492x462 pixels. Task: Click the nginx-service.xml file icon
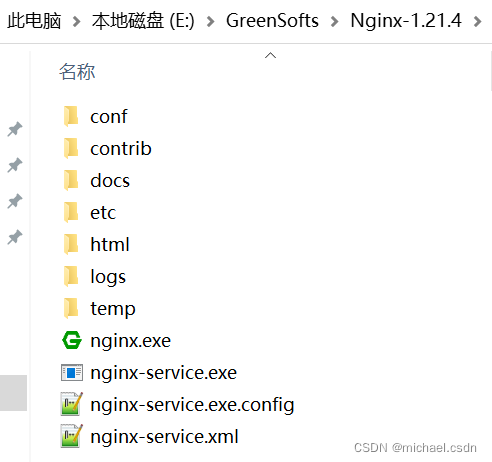[x=72, y=436]
